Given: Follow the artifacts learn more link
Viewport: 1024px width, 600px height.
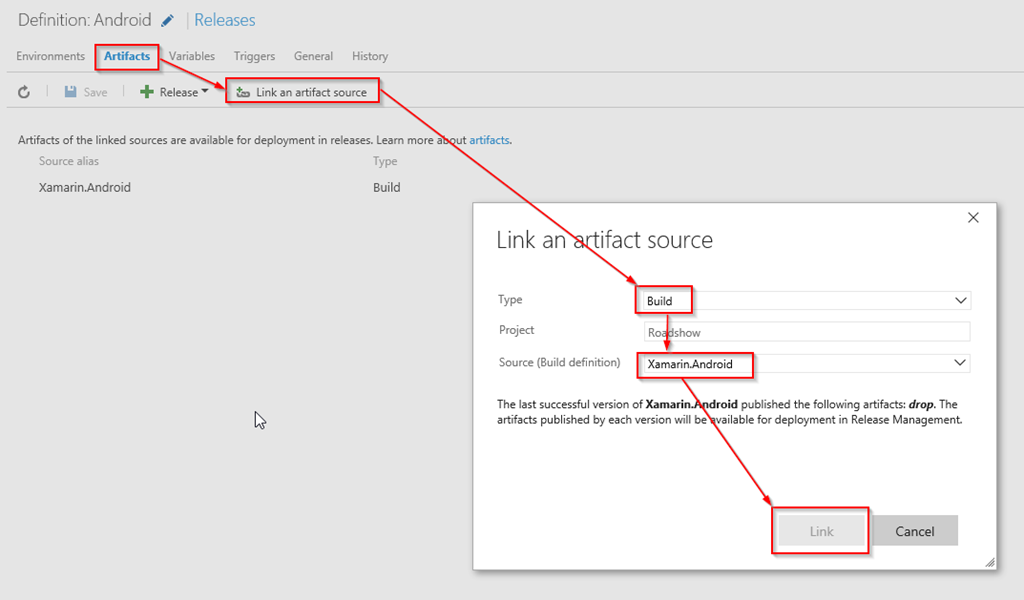Looking at the screenshot, I should [489, 140].
